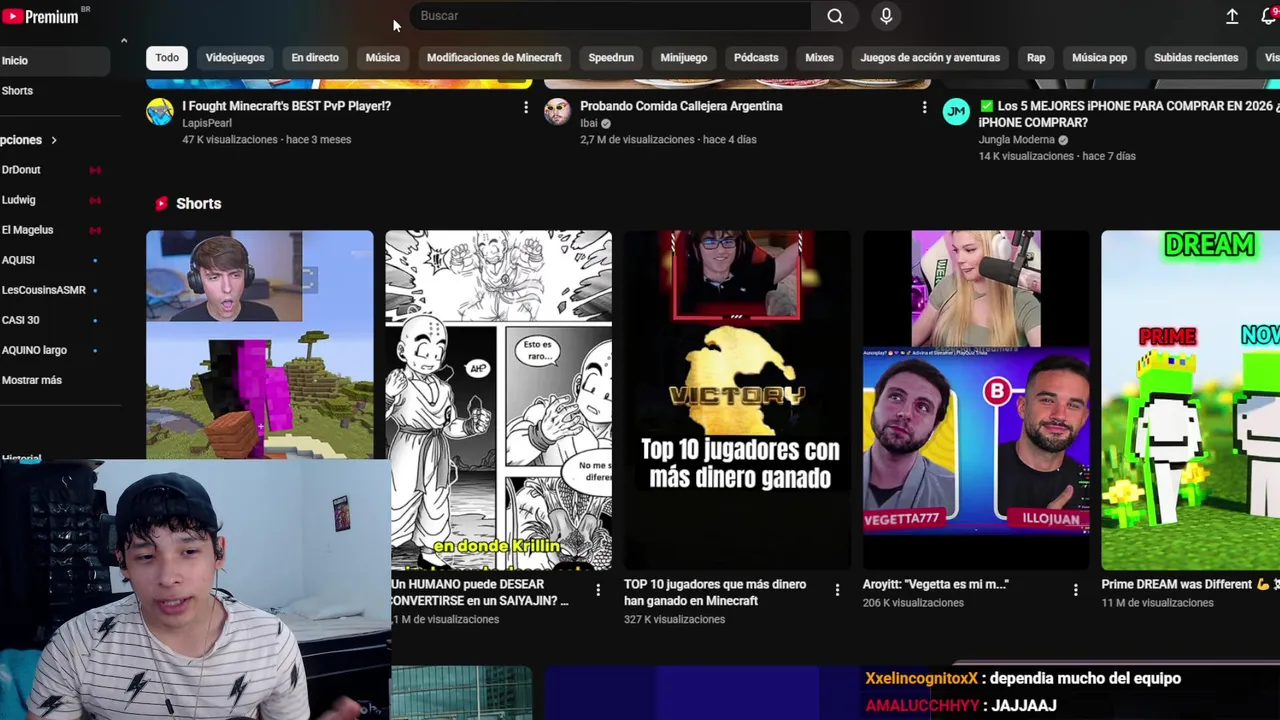
Task: Open options for Aroyitt Vegetta short
Action: 1076,590
